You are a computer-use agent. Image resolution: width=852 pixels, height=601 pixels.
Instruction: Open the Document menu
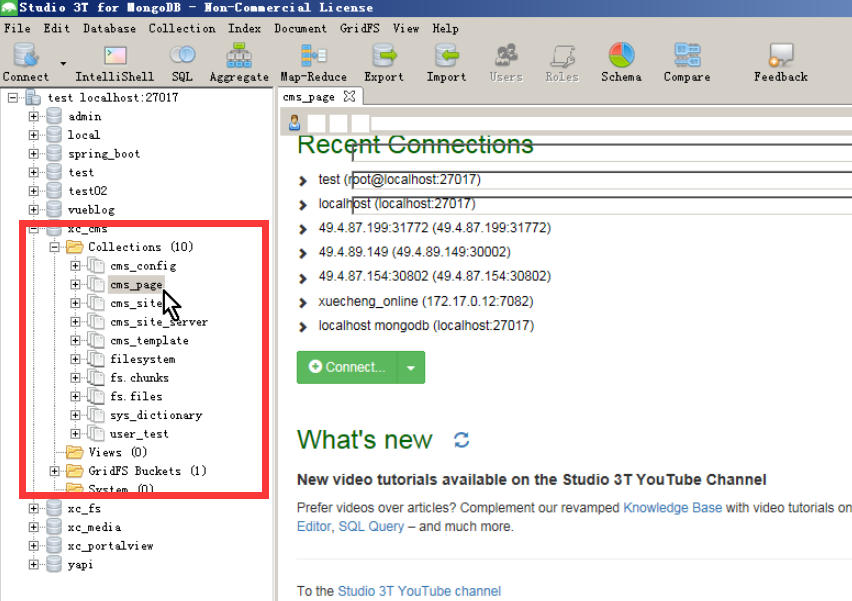pos(300,28)
